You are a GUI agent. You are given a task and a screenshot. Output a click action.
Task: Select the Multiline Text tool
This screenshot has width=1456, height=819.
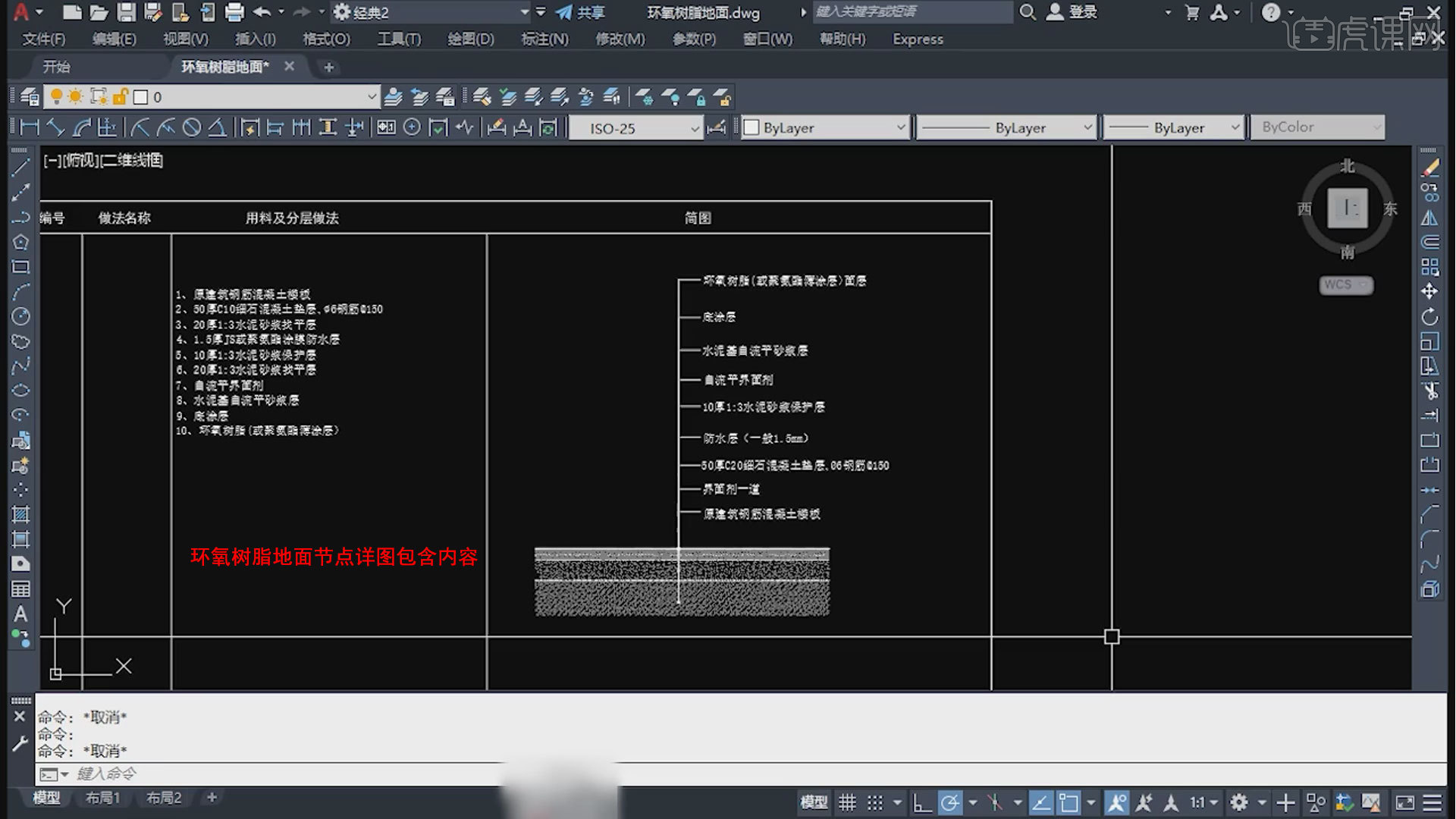tap(20, 614)
